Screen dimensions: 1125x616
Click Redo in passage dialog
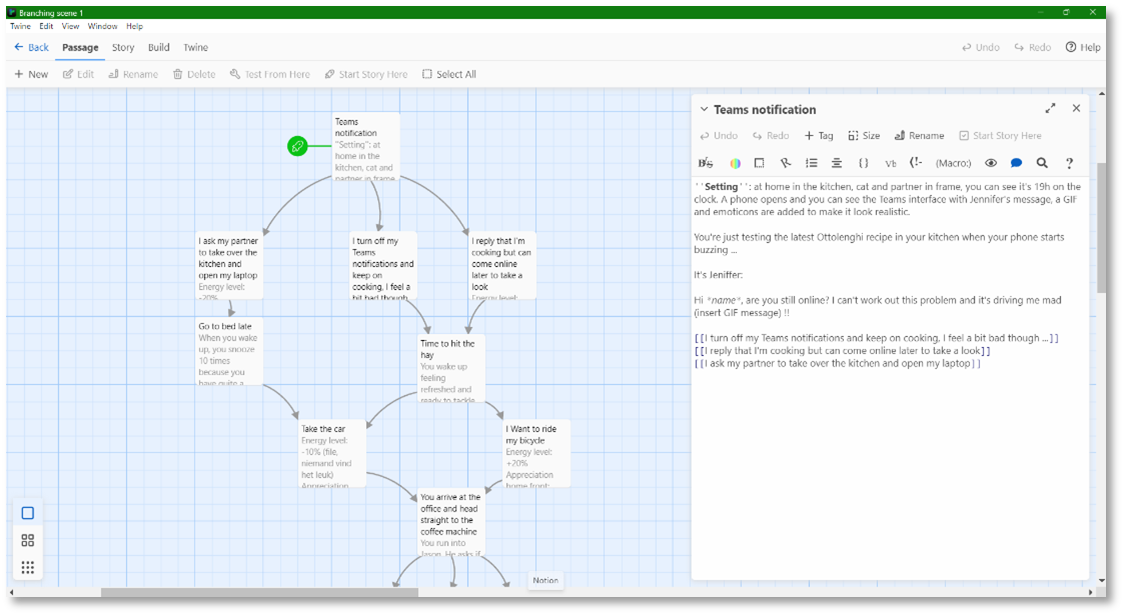771,136
